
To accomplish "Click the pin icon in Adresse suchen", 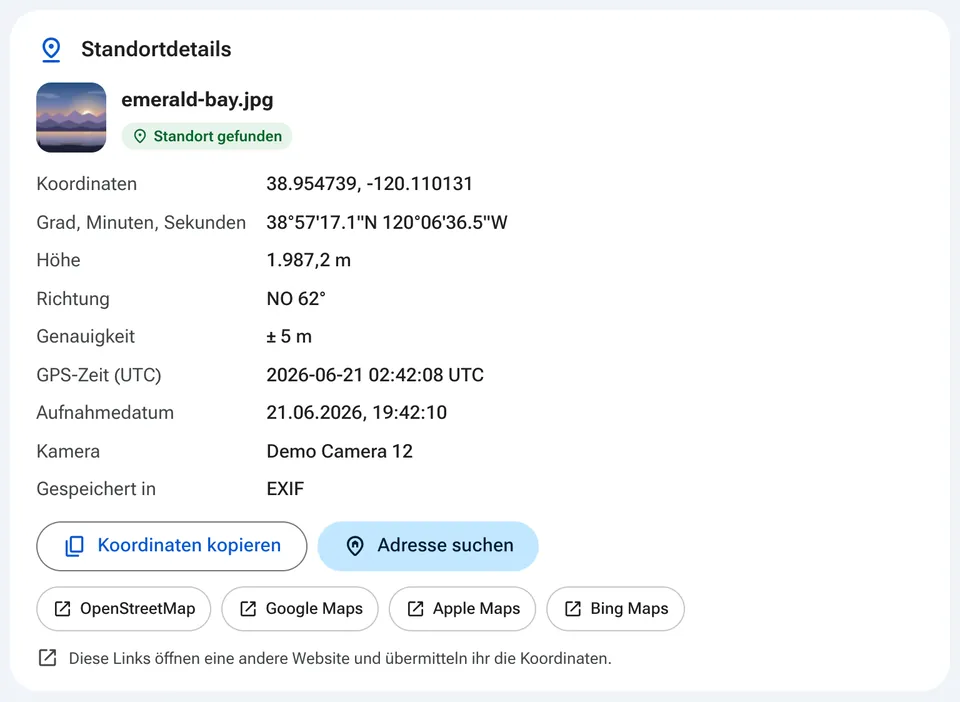I will pos(355,546).
